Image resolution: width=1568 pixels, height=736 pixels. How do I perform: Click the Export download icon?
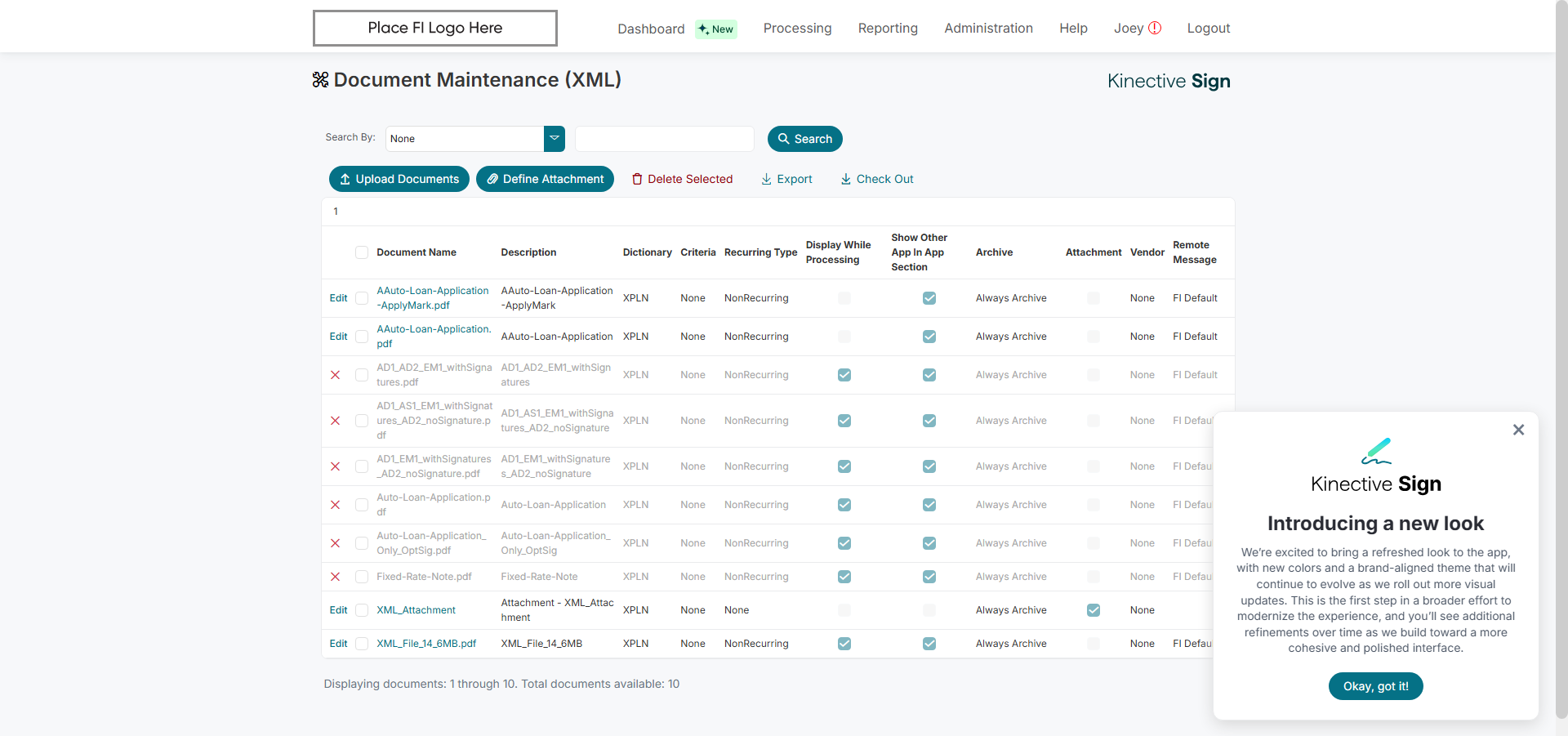click(767, 179)
